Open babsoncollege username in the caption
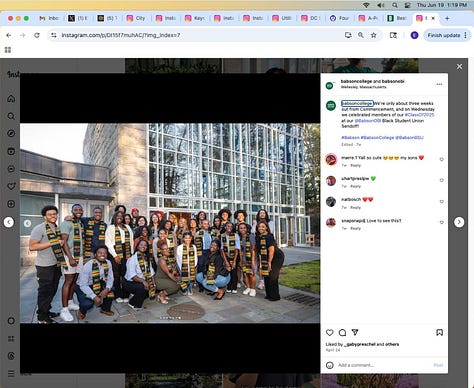This screenshot has width=474, height=388. [357, 103]
